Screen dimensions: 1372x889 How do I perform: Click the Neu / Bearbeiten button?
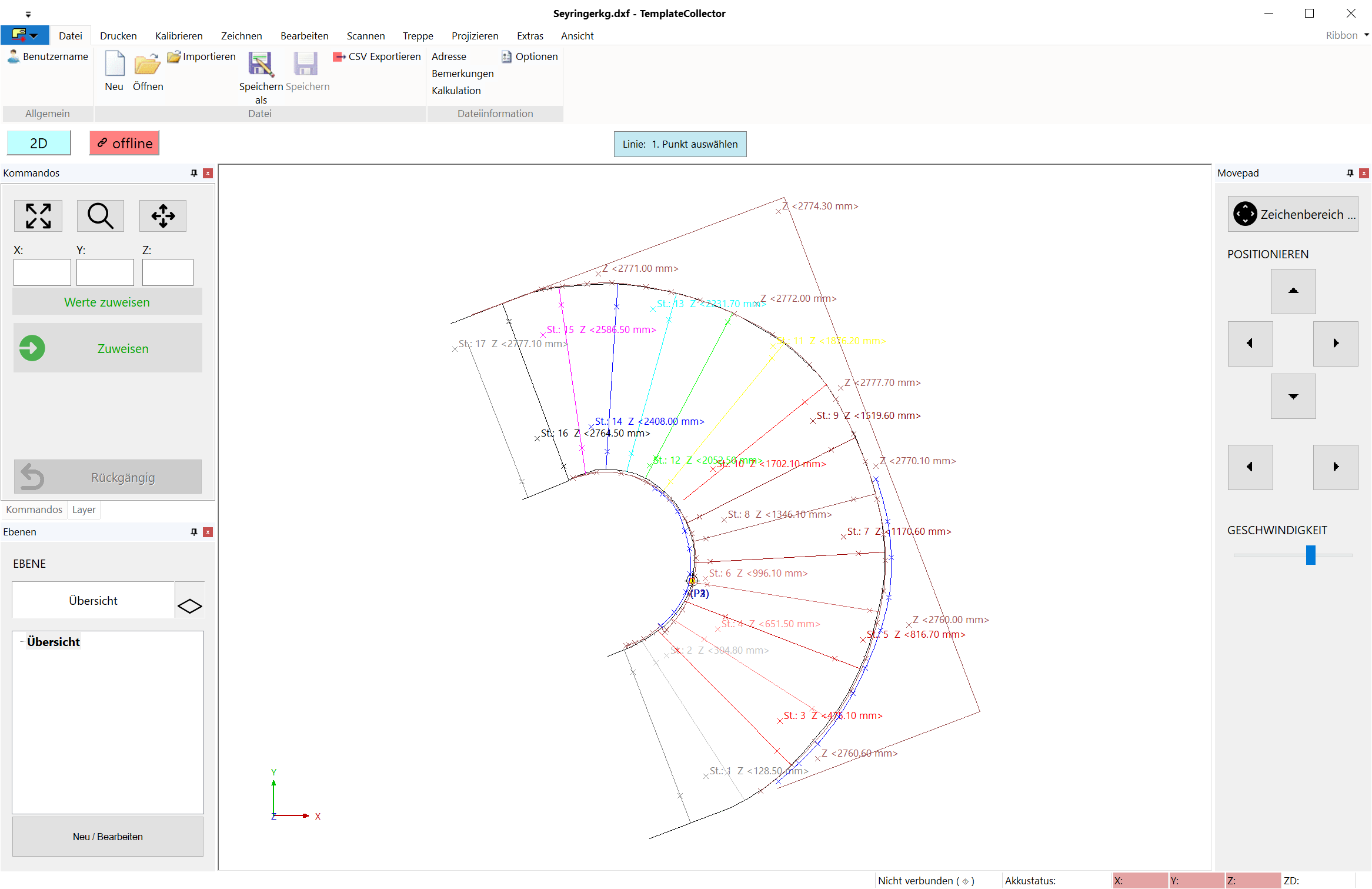coord(108,836)
